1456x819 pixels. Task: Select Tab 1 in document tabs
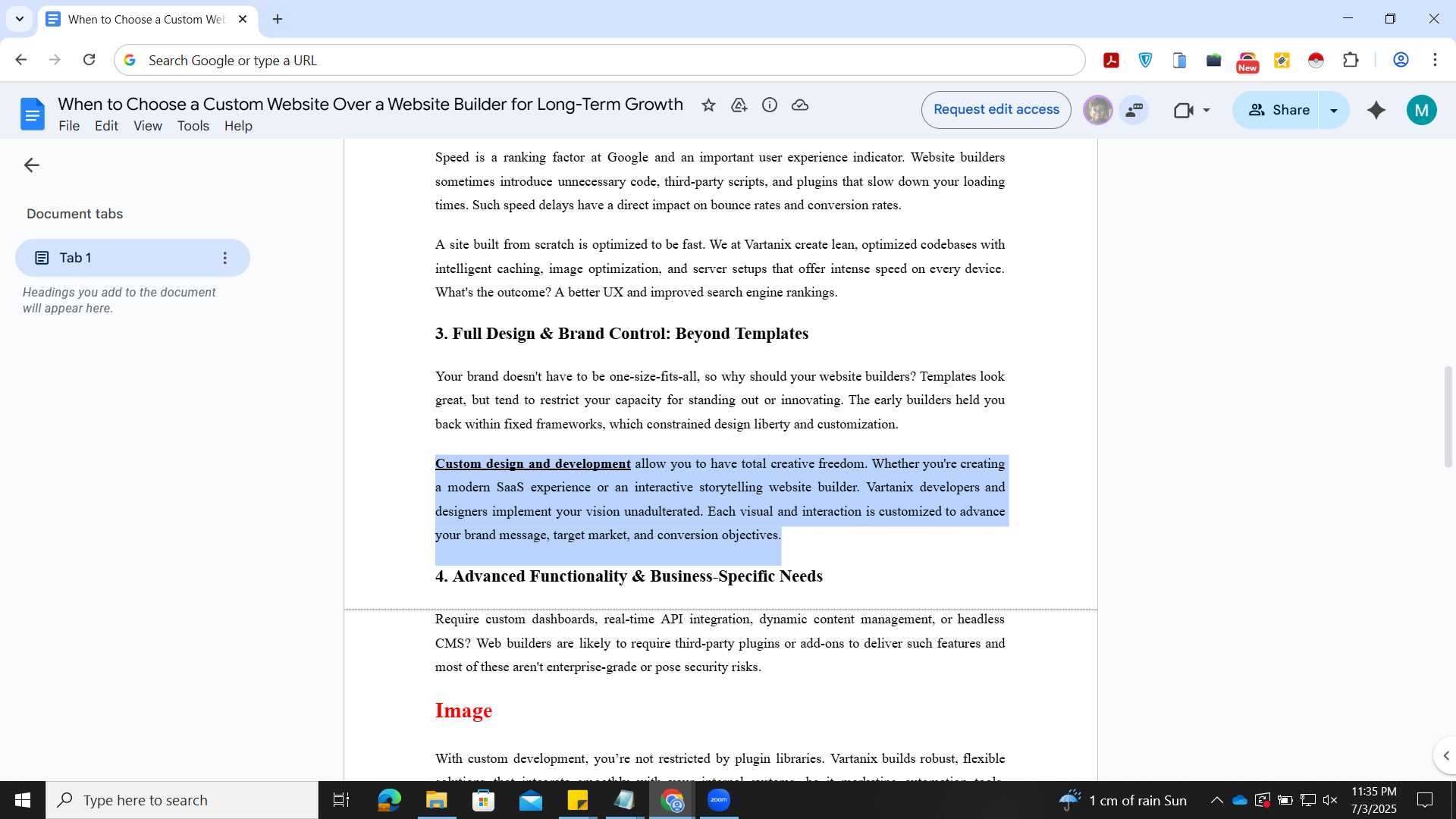[132, 258]
